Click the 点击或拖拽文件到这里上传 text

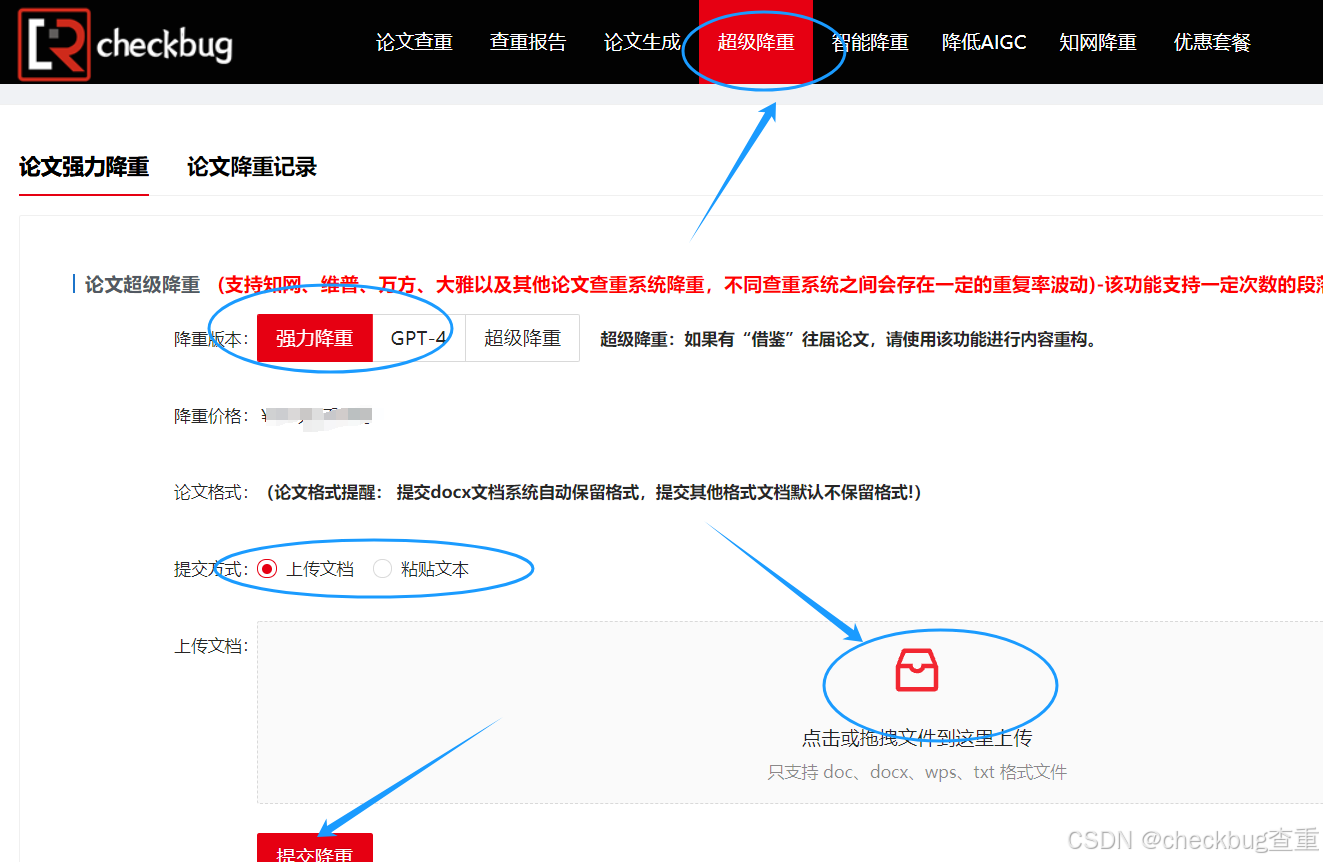917,738
